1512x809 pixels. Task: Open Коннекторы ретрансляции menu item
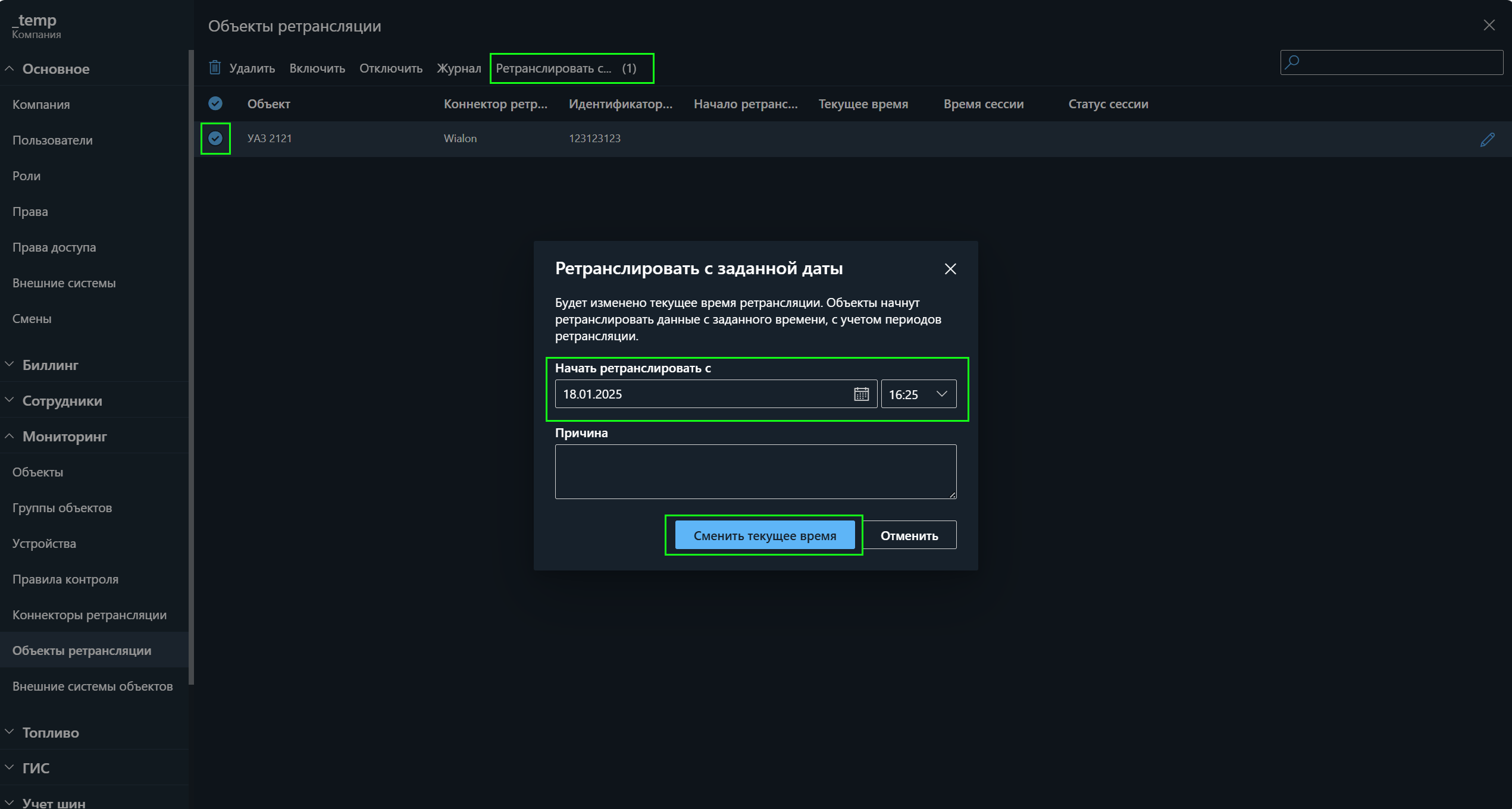point(89,614)
